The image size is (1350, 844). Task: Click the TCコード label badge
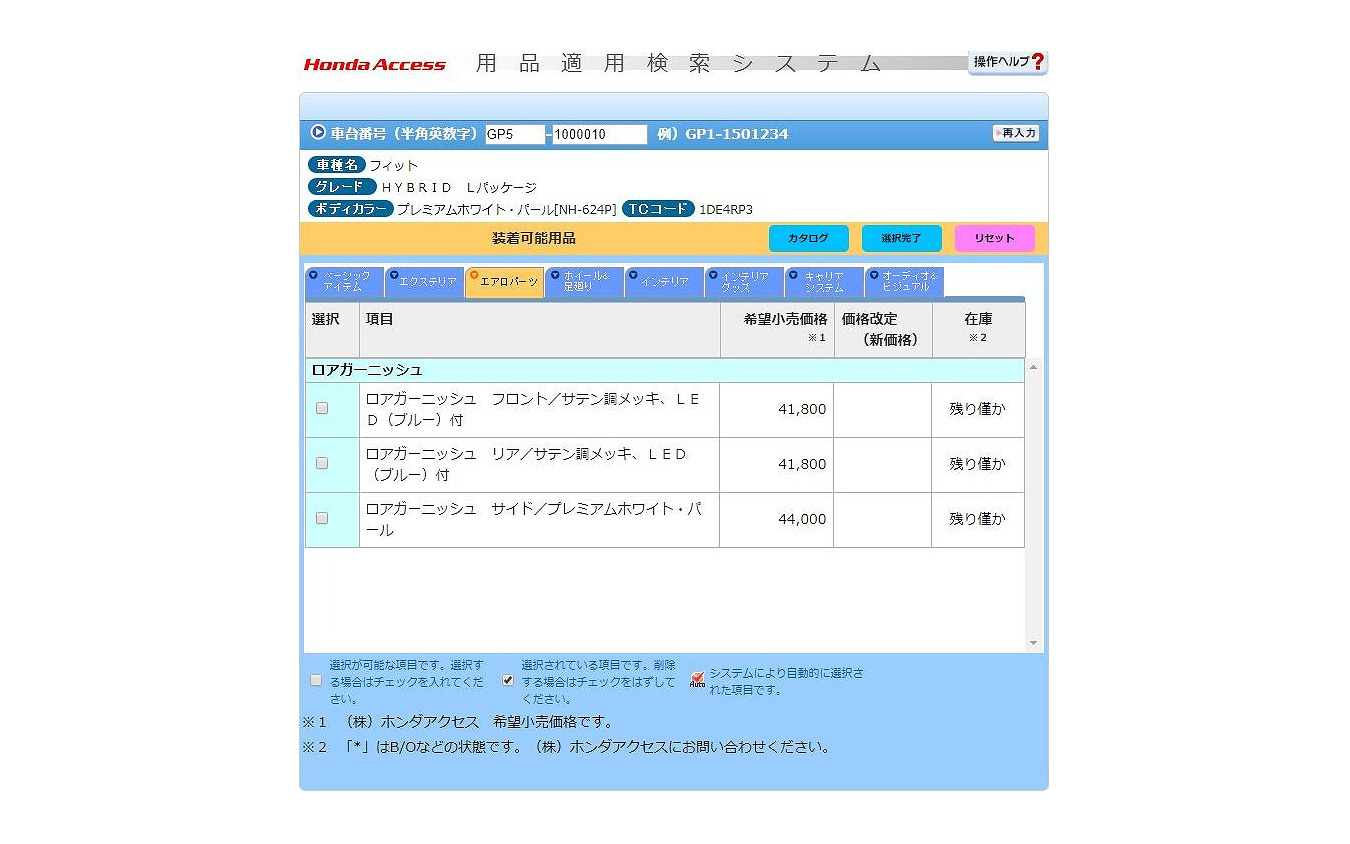[x=657, y=209]
